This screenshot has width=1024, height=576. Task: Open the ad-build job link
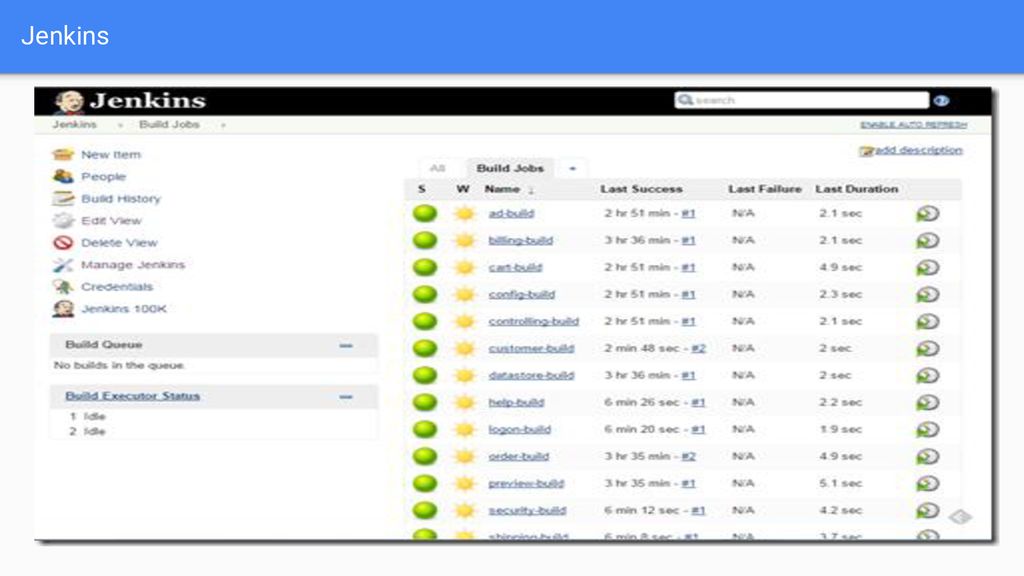[511, 214]
